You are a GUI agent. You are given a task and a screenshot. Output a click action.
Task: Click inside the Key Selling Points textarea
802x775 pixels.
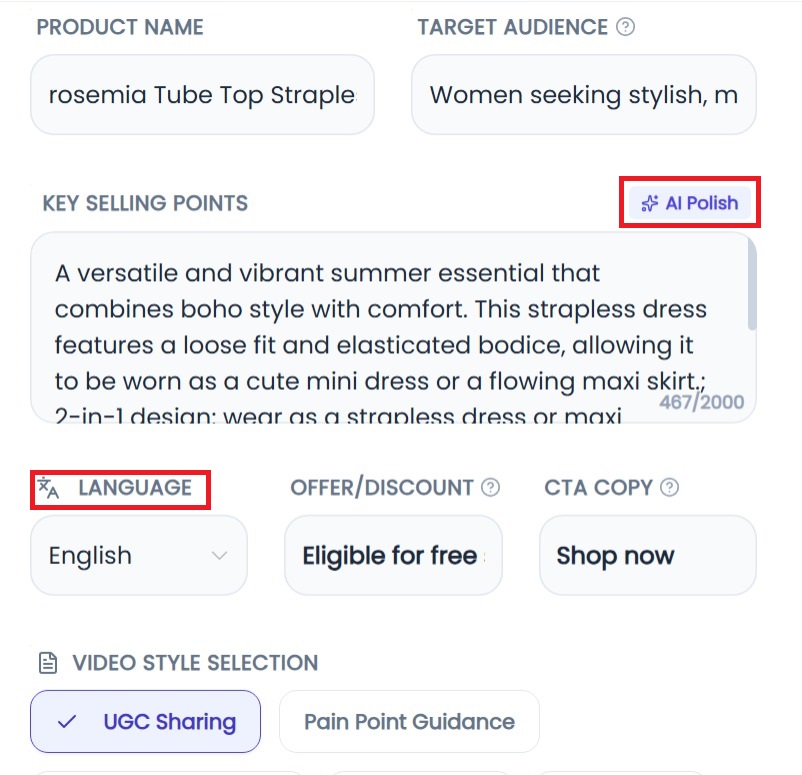(380, 327)
